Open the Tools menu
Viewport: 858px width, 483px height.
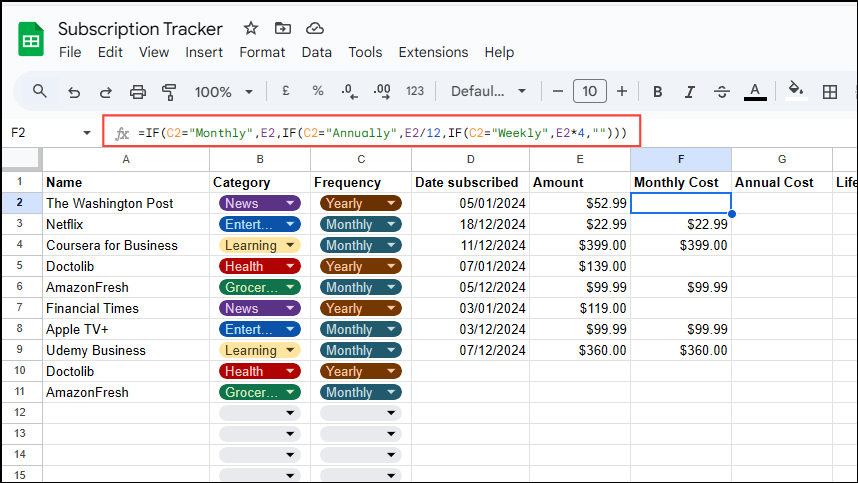pos(365,52)
